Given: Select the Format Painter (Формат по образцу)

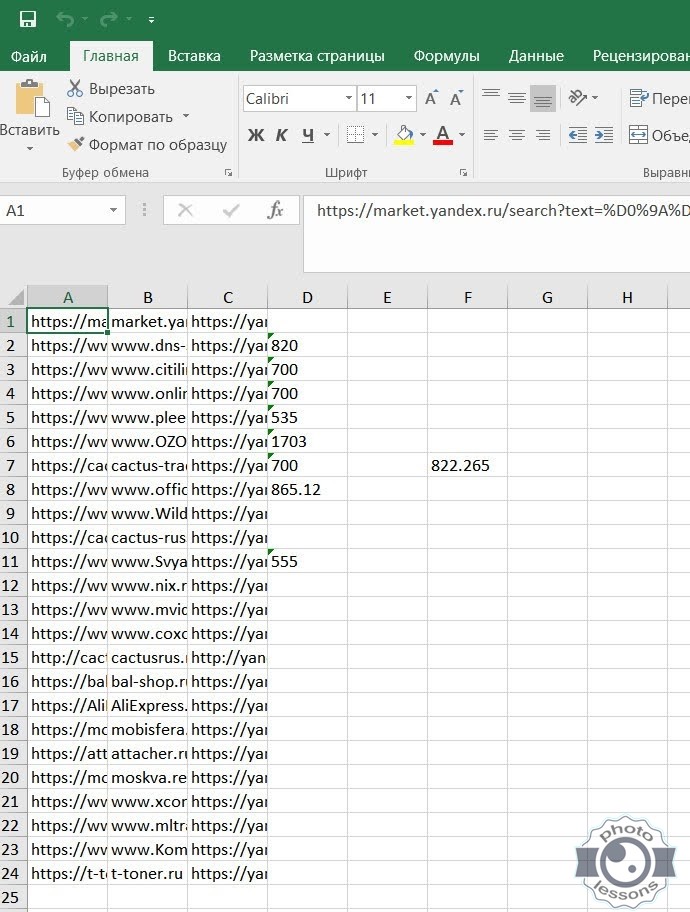Looking at the screenshot, I should (x=147, y=145).
